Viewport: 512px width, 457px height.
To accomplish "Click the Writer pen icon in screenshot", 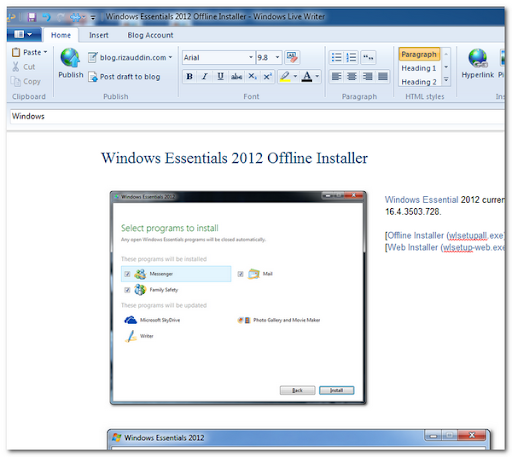I will pyautogui.click(x=131, y=336).
